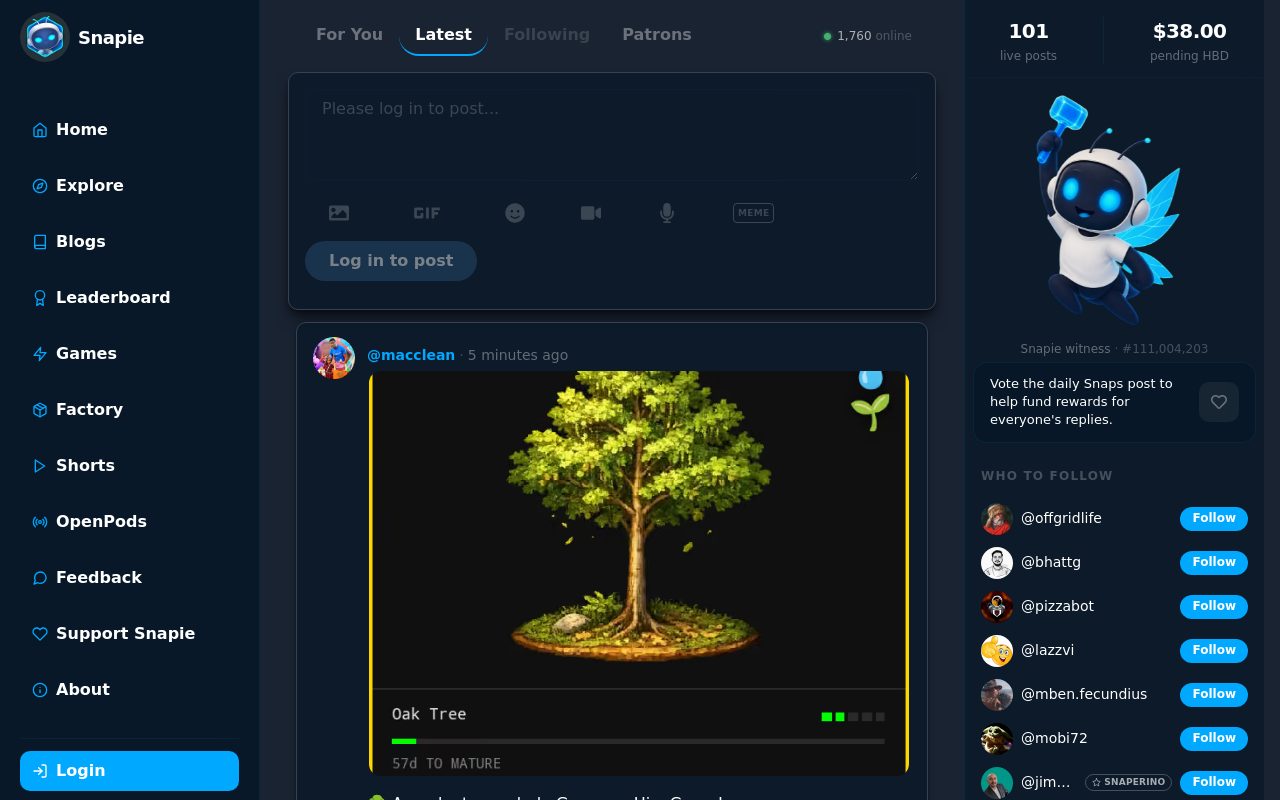This screenshot has height=800, width=1280.
Task: Follow @offgridlife
Action: [x=1214, y=519]
